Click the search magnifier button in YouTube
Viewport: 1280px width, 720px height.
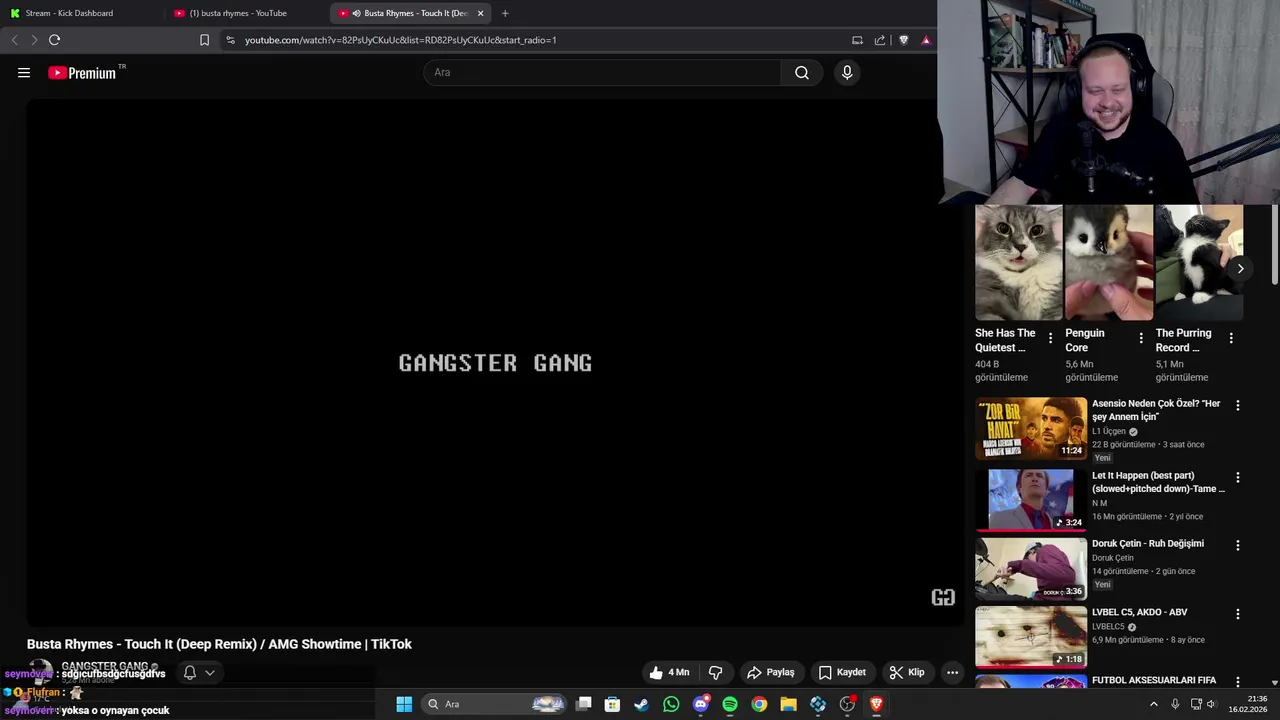(802, 72)
